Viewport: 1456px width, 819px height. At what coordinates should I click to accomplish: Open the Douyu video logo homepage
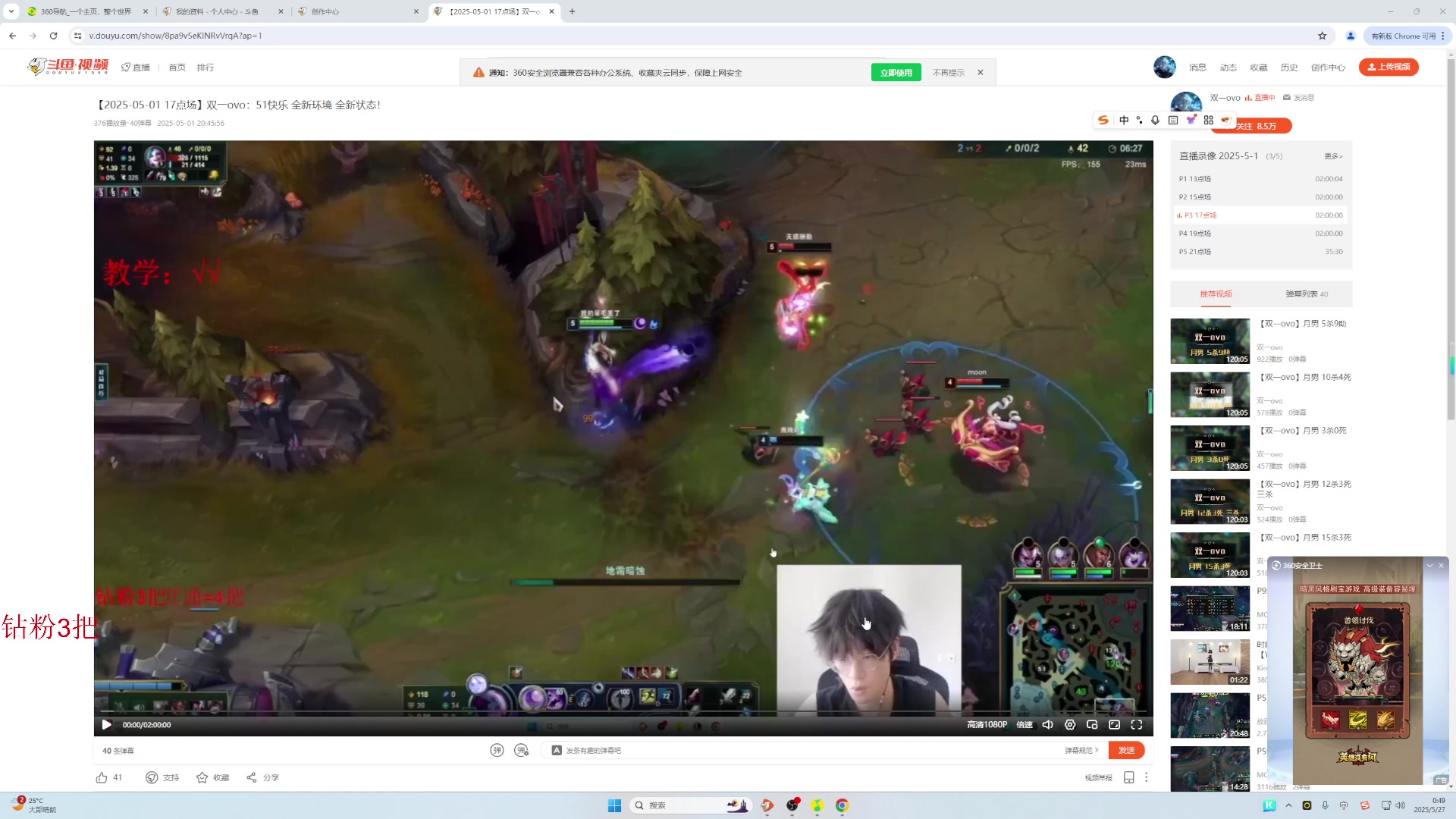click(x=68, y=67)
